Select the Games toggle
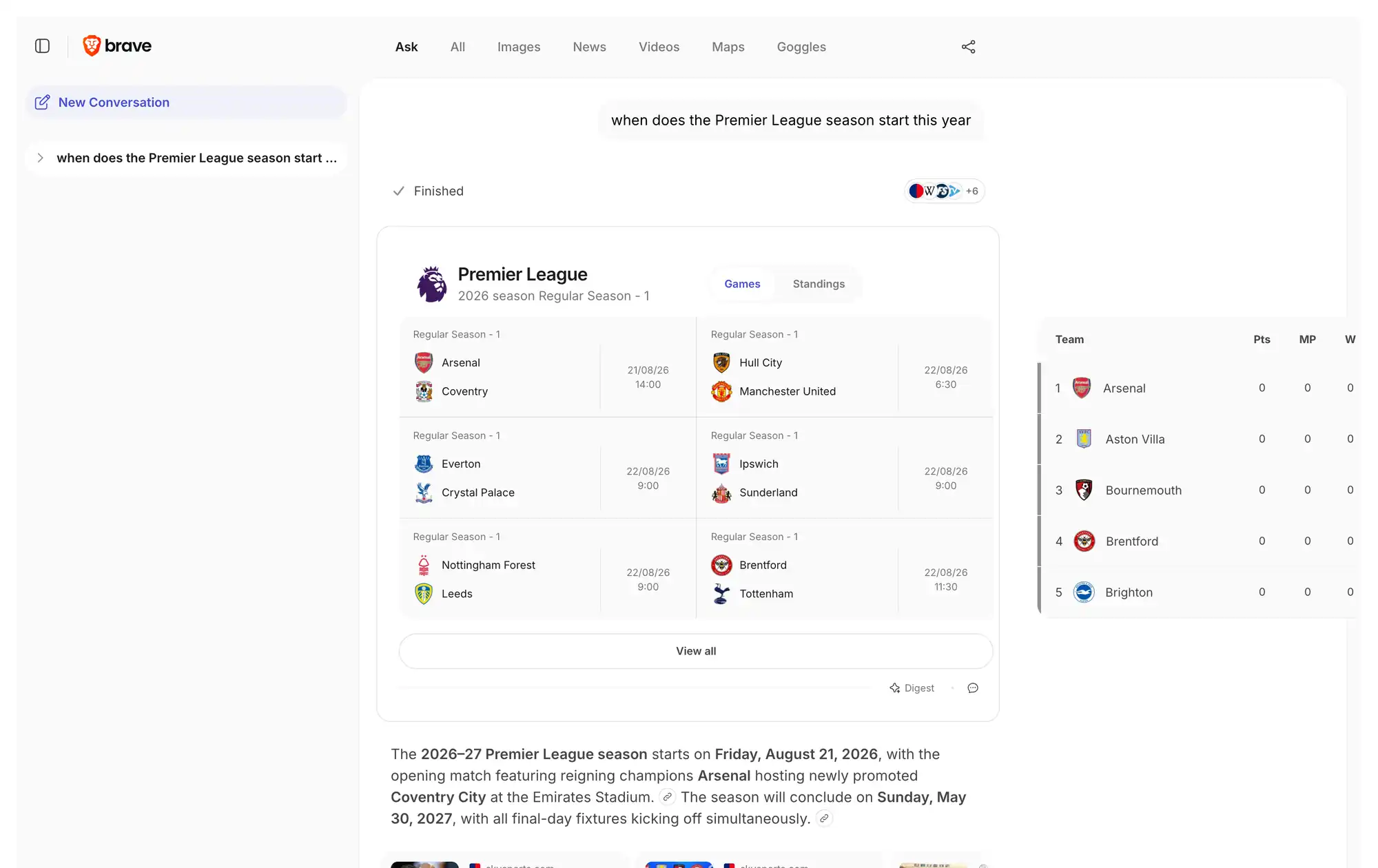 click(742, 284)
